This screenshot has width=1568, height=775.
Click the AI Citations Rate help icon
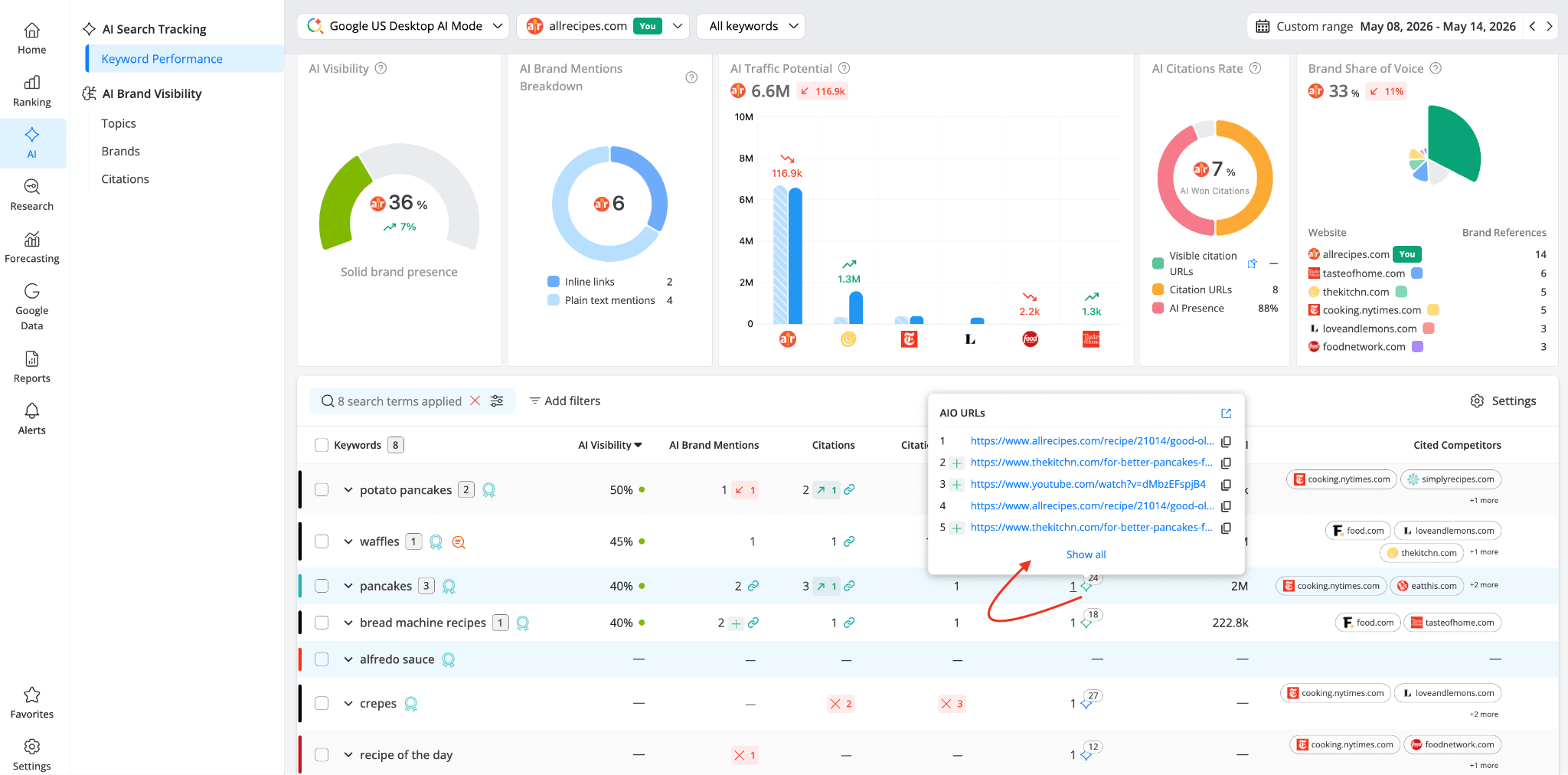(x=1256, y=68)
